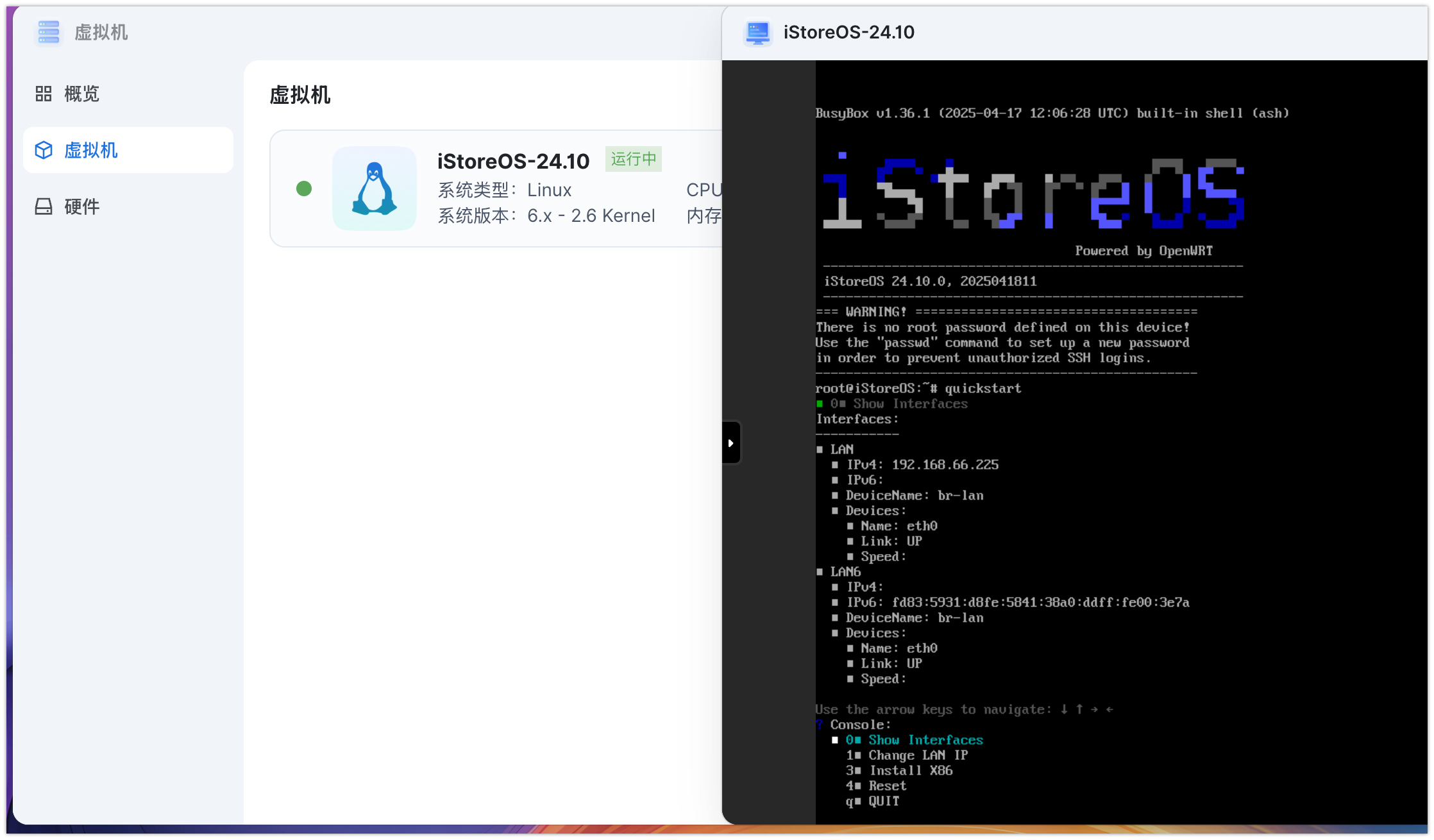Click the iStoreOS-24.10 VM name on card
This screenshot has width=1434, height=840.
[x=513, y=161]
